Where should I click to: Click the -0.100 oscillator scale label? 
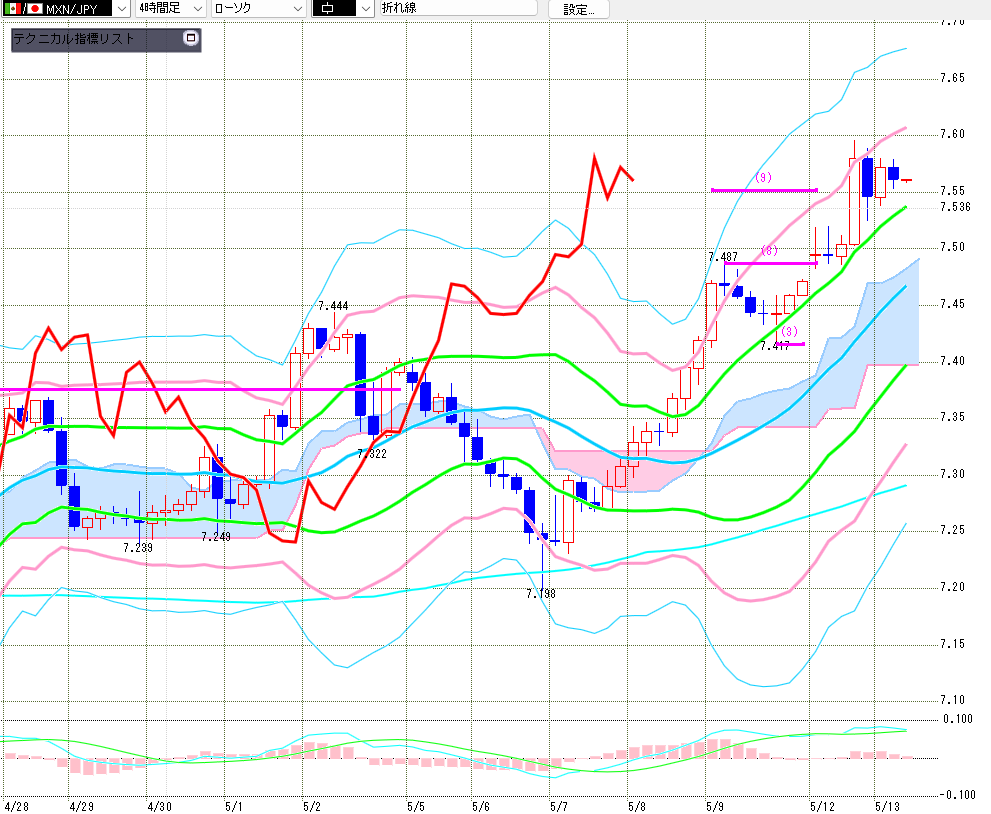coord(956,794)
